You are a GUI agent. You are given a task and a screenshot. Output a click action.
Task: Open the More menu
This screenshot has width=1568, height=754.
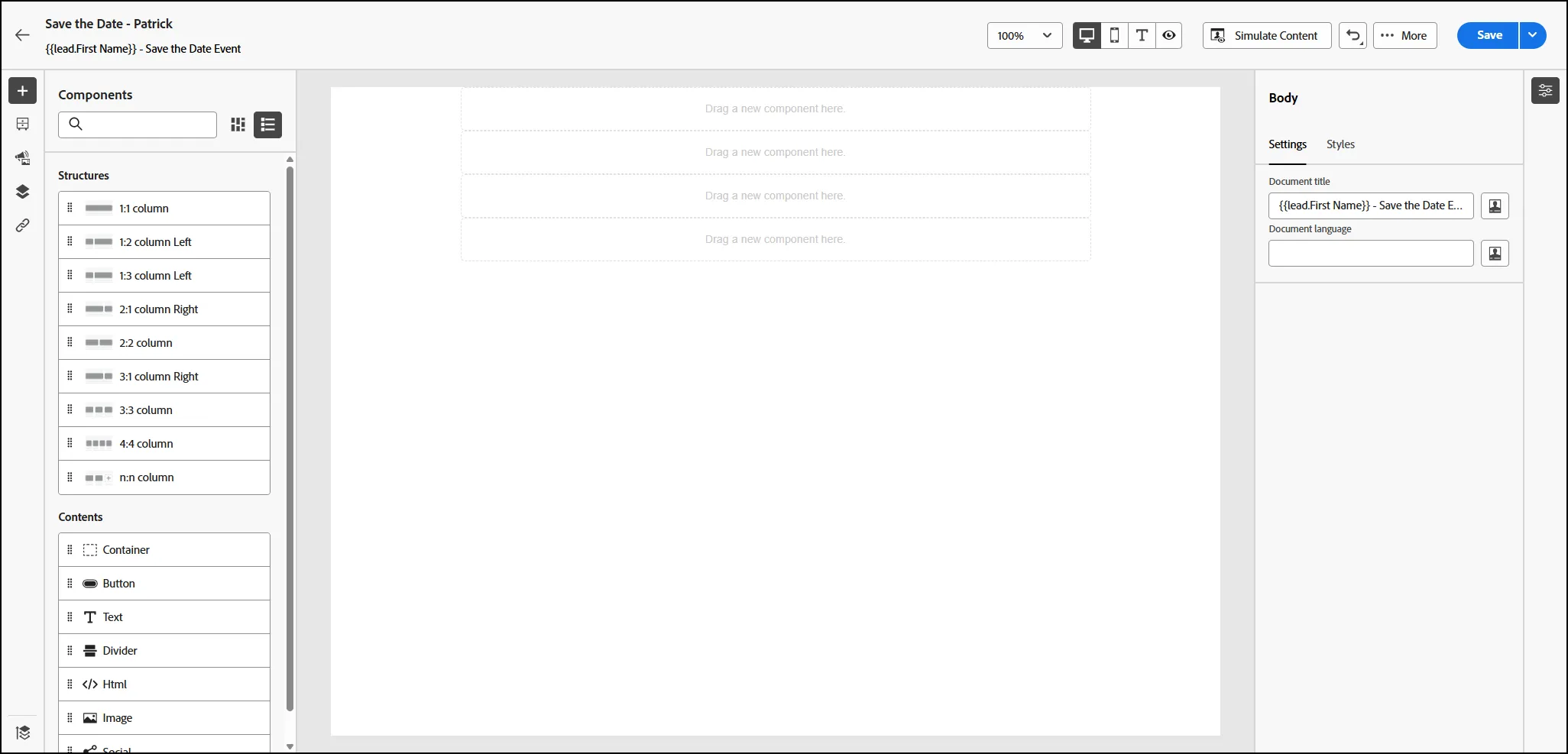1404,36
